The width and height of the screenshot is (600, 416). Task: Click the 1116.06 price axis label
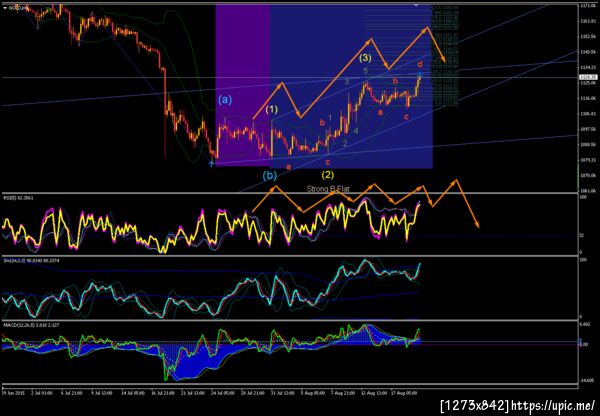pyautogui.click(x=587, y=98)
